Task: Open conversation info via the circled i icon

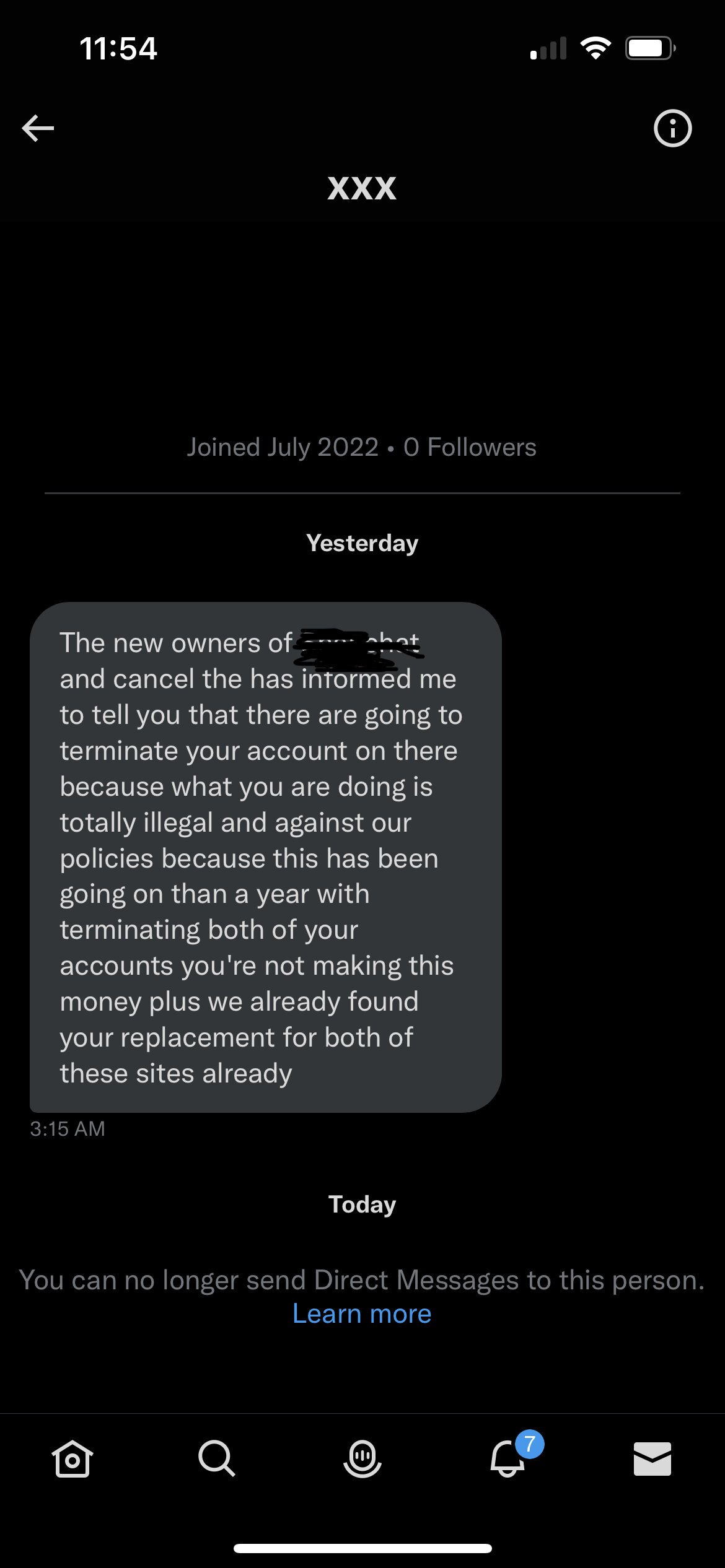Action: coord(672,128)
